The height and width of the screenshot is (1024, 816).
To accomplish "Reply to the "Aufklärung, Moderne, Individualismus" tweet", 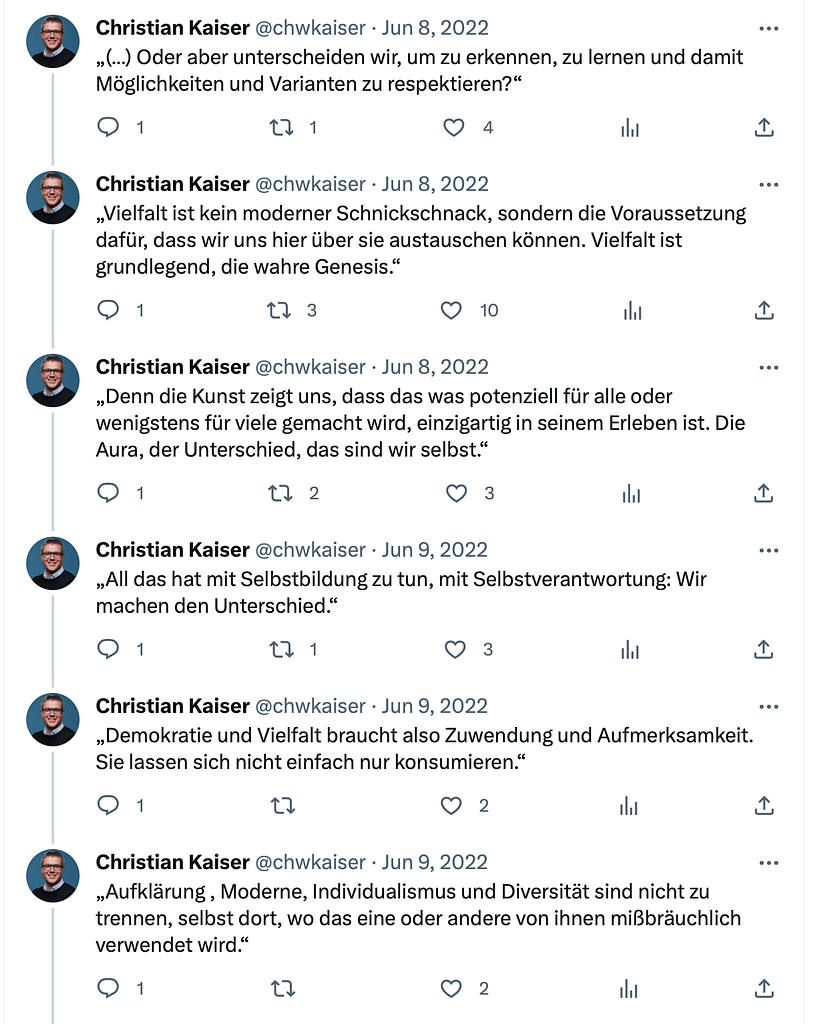I will (108, 989).
